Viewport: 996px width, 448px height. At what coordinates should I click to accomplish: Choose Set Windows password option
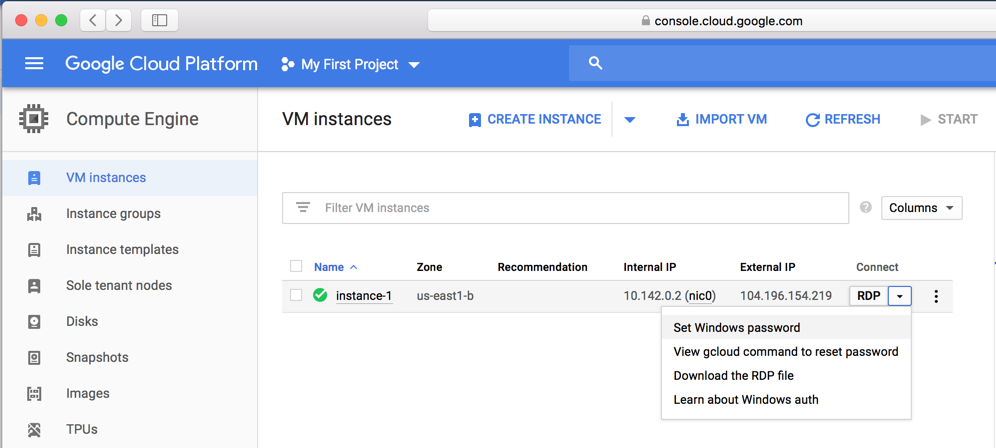[x=737, y=328]
